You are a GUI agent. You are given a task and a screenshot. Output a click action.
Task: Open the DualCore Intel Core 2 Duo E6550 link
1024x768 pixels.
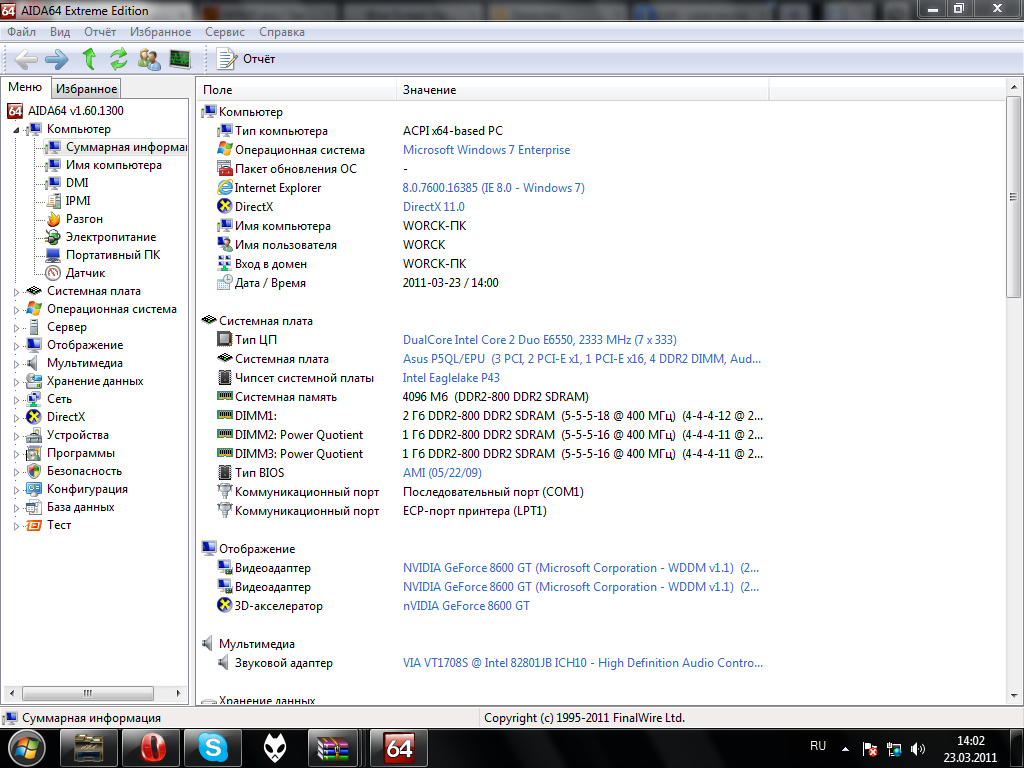[539, 340]
